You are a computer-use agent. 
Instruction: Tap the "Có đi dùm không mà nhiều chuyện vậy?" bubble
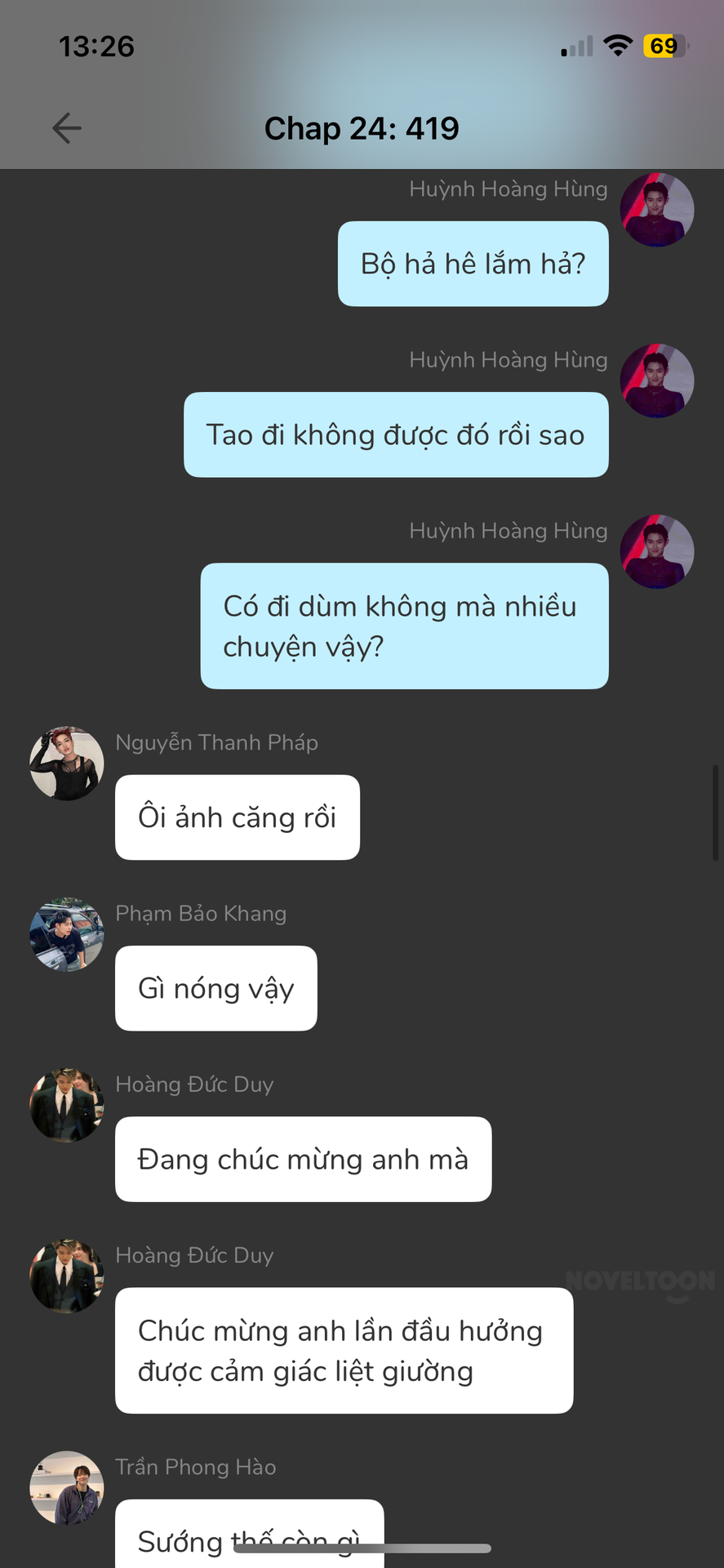(405, 626)
